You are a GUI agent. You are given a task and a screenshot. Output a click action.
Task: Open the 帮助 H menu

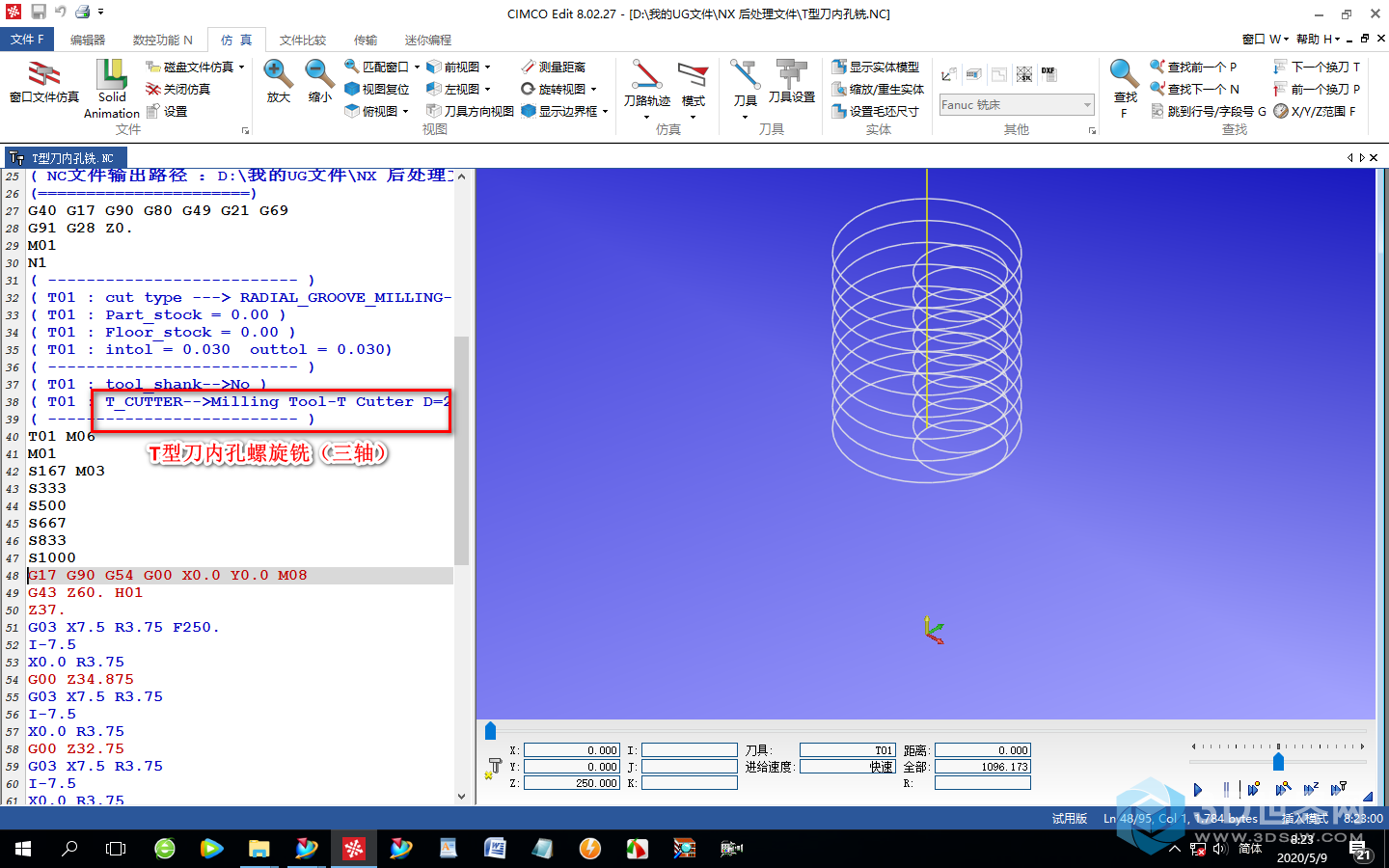1318,40
